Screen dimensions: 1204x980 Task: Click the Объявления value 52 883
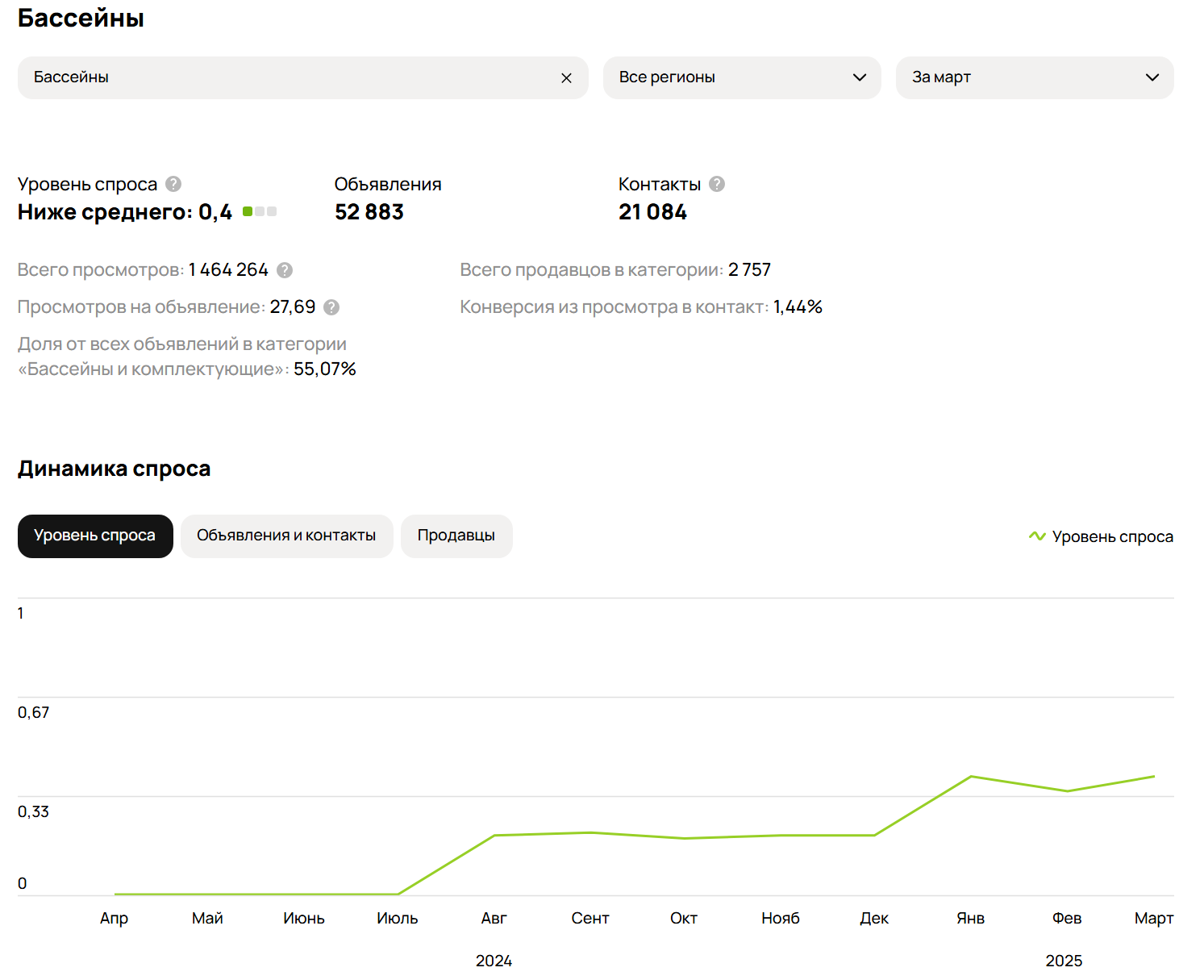click(x=369, y=212)
